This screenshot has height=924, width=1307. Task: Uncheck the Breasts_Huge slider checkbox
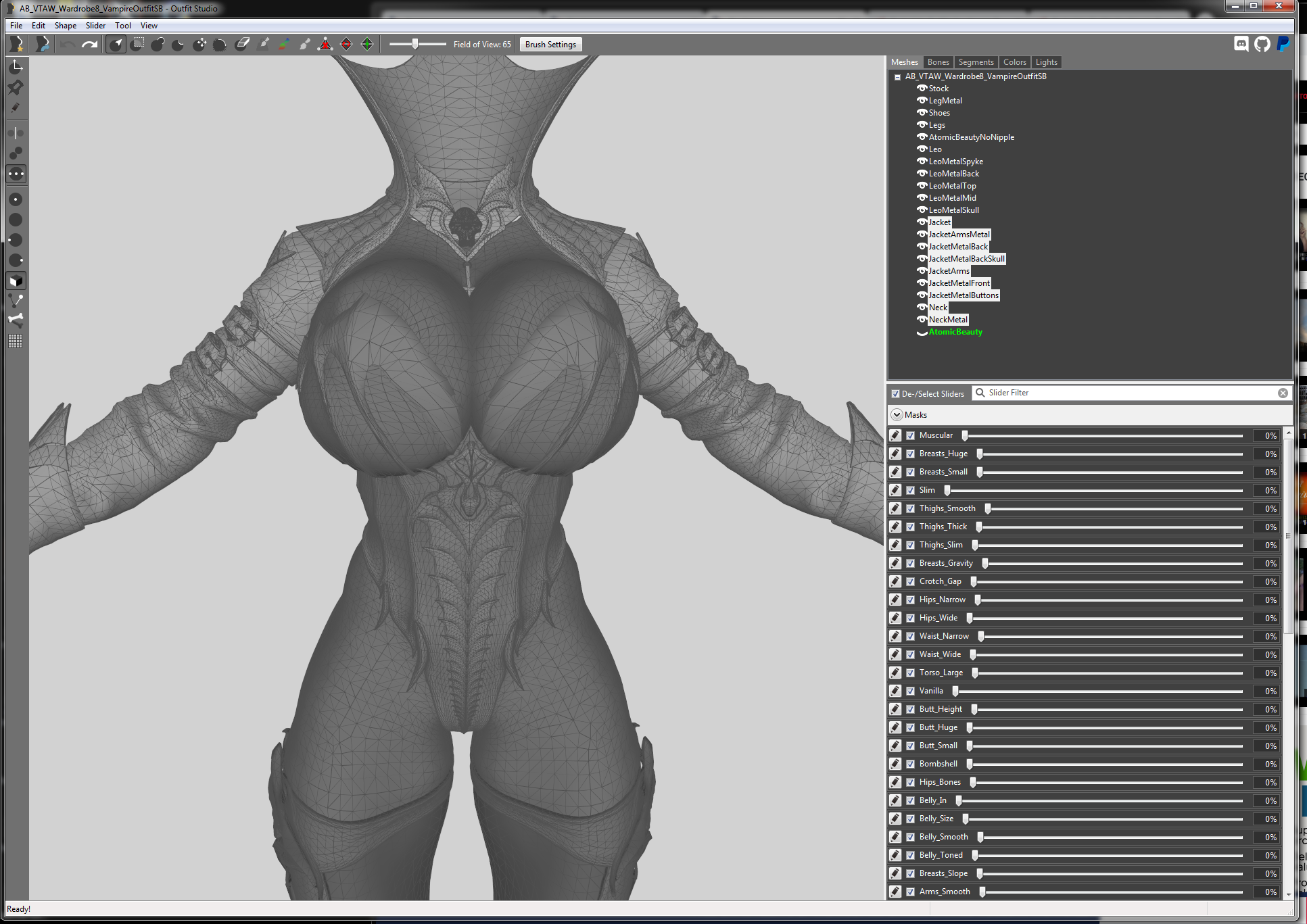pyautogui.click(x=911, y=454)
